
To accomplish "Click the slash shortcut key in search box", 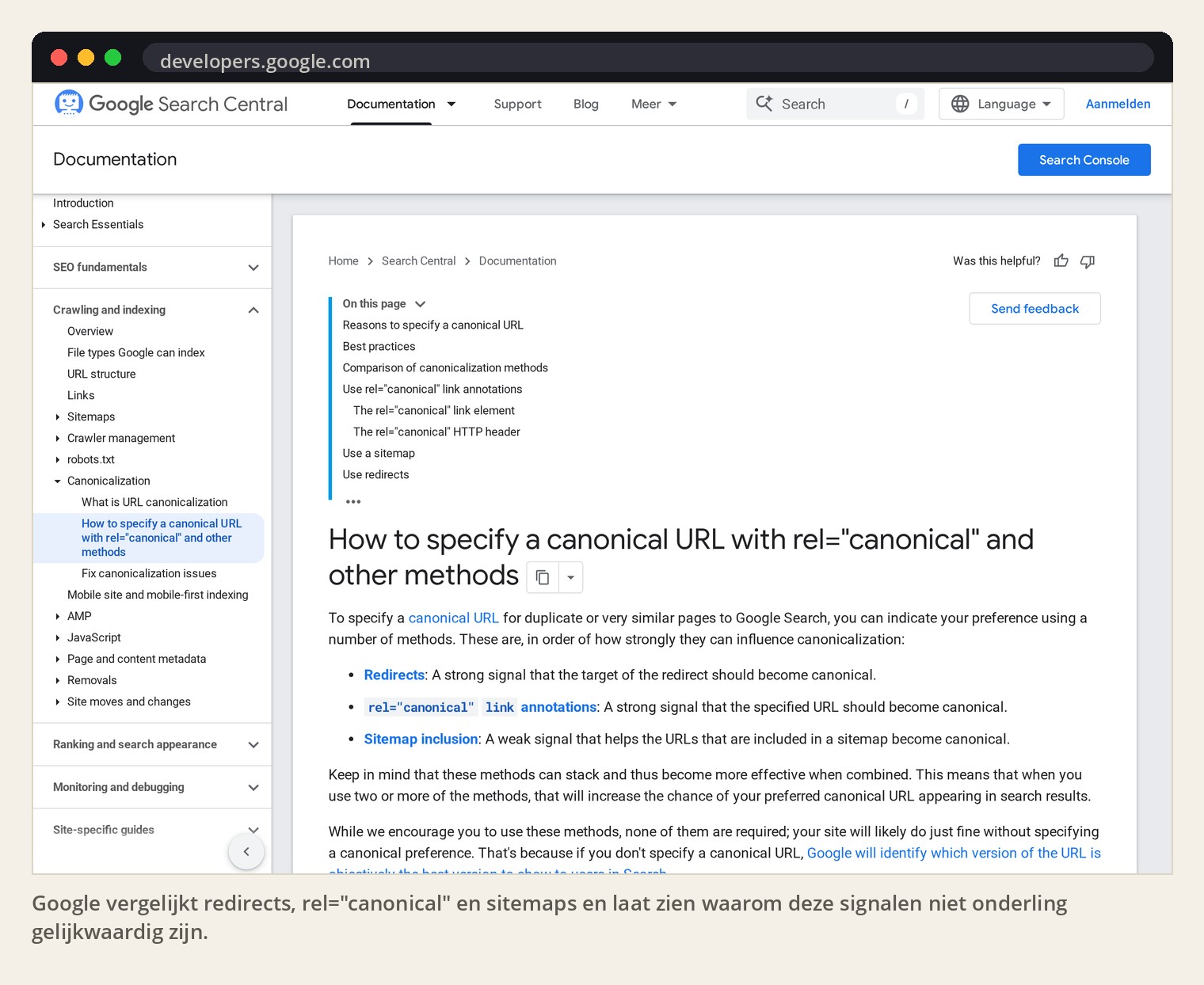I will (906, 104).
